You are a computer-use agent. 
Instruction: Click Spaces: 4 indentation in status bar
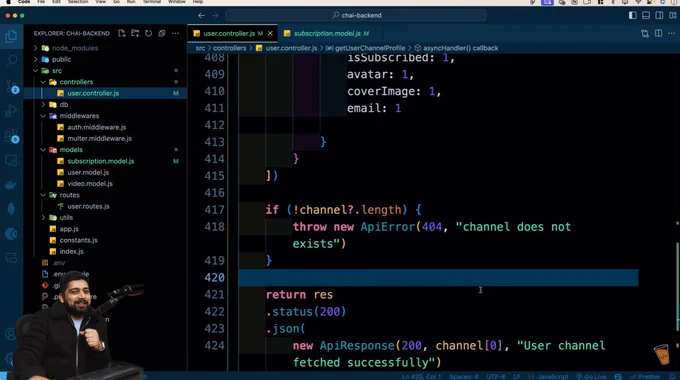464,377
